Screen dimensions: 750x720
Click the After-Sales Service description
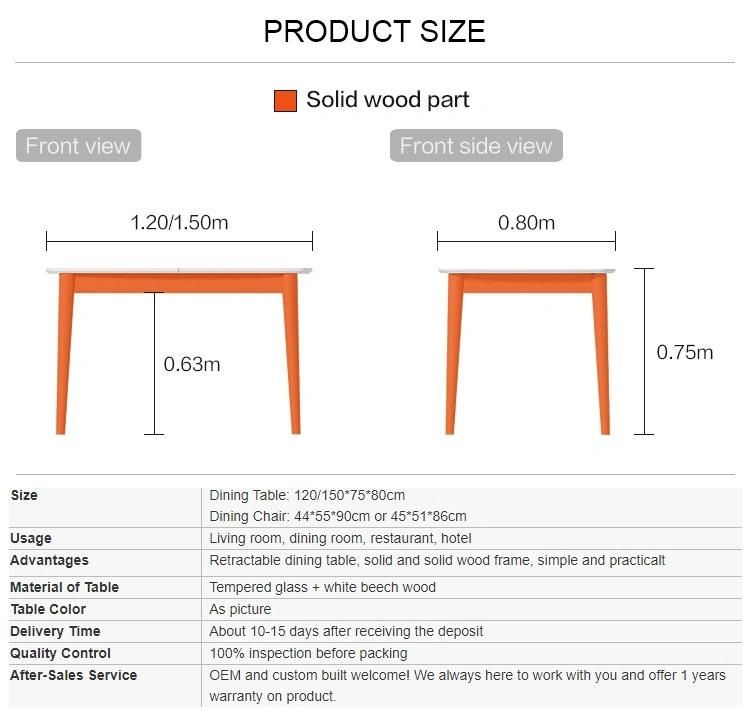pos(467,686)
